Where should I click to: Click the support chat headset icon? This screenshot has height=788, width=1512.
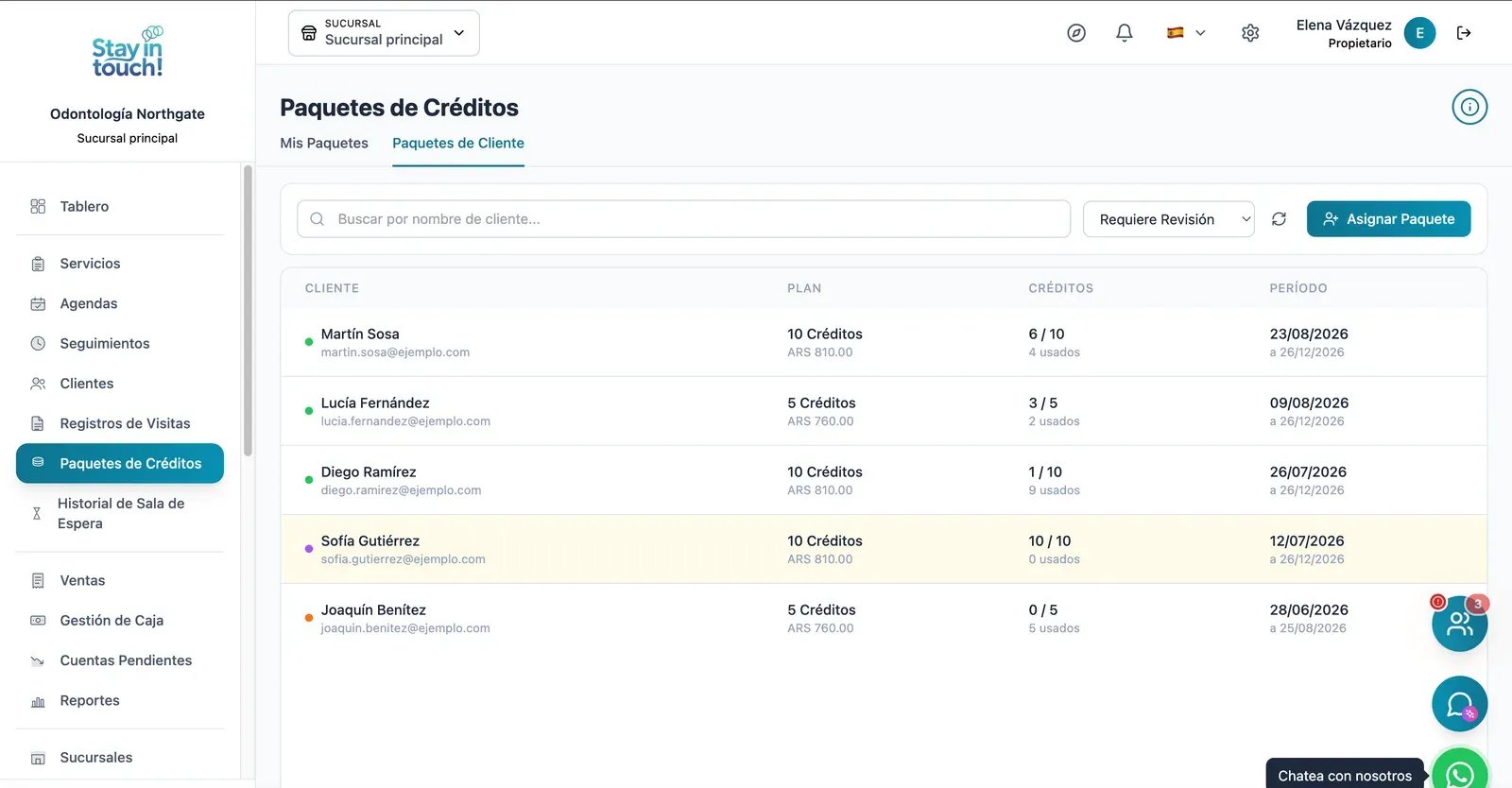tap(1460, 704)
